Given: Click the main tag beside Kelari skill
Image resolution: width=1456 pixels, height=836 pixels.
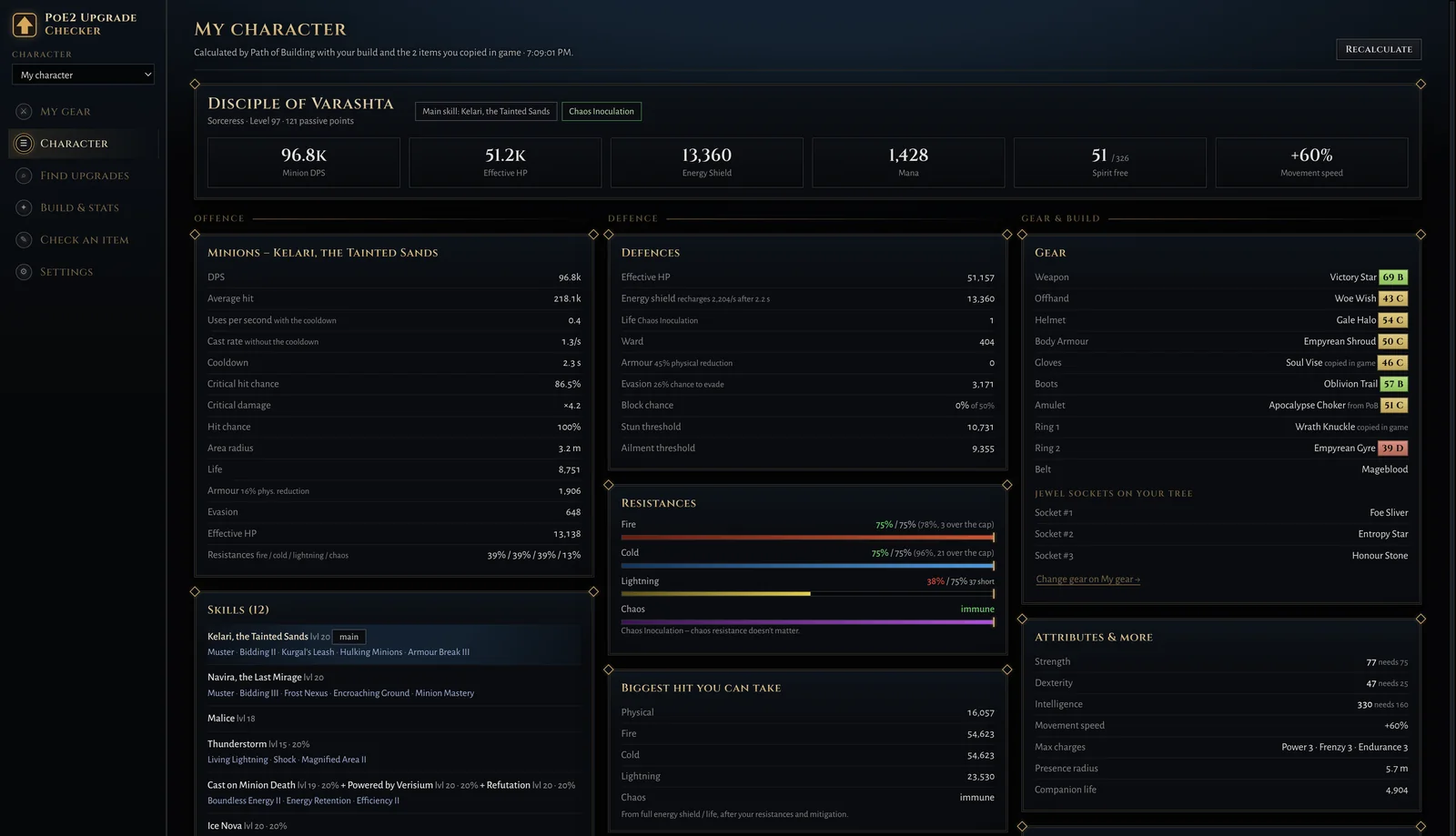Looking at the screenshot, I should click(x=349, y=637).
